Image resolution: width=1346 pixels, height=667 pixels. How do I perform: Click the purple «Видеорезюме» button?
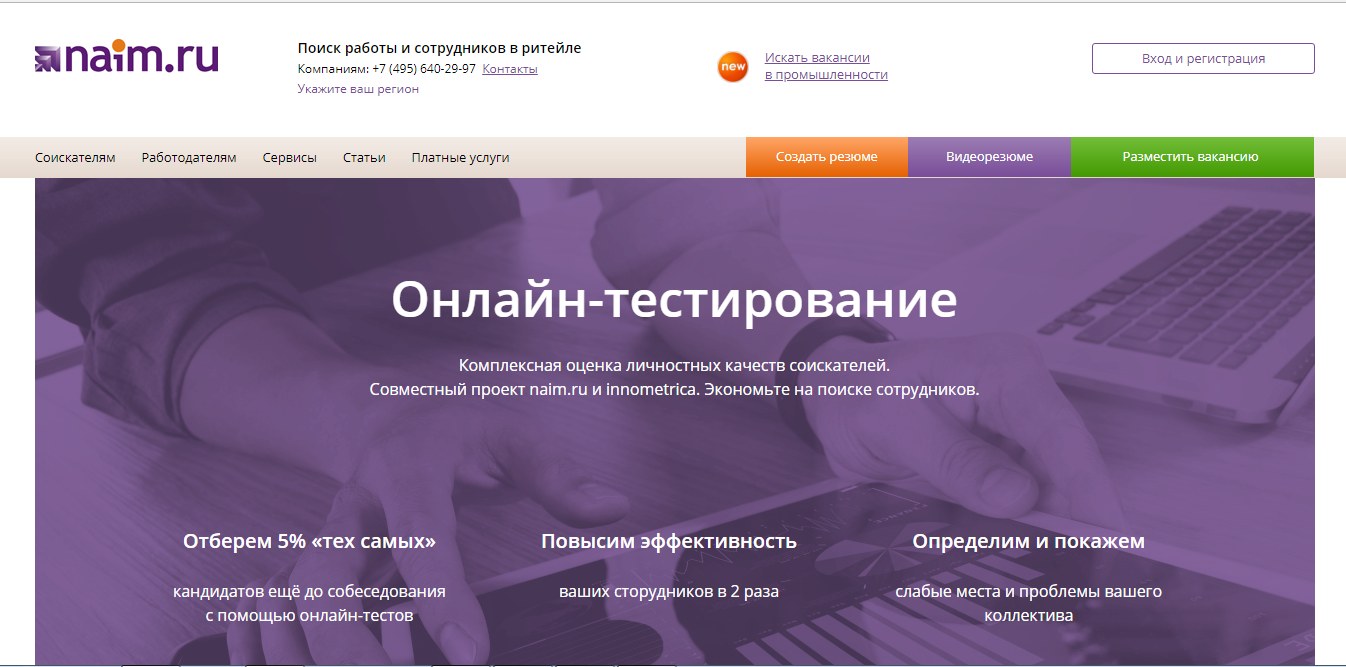click(989, 157)
